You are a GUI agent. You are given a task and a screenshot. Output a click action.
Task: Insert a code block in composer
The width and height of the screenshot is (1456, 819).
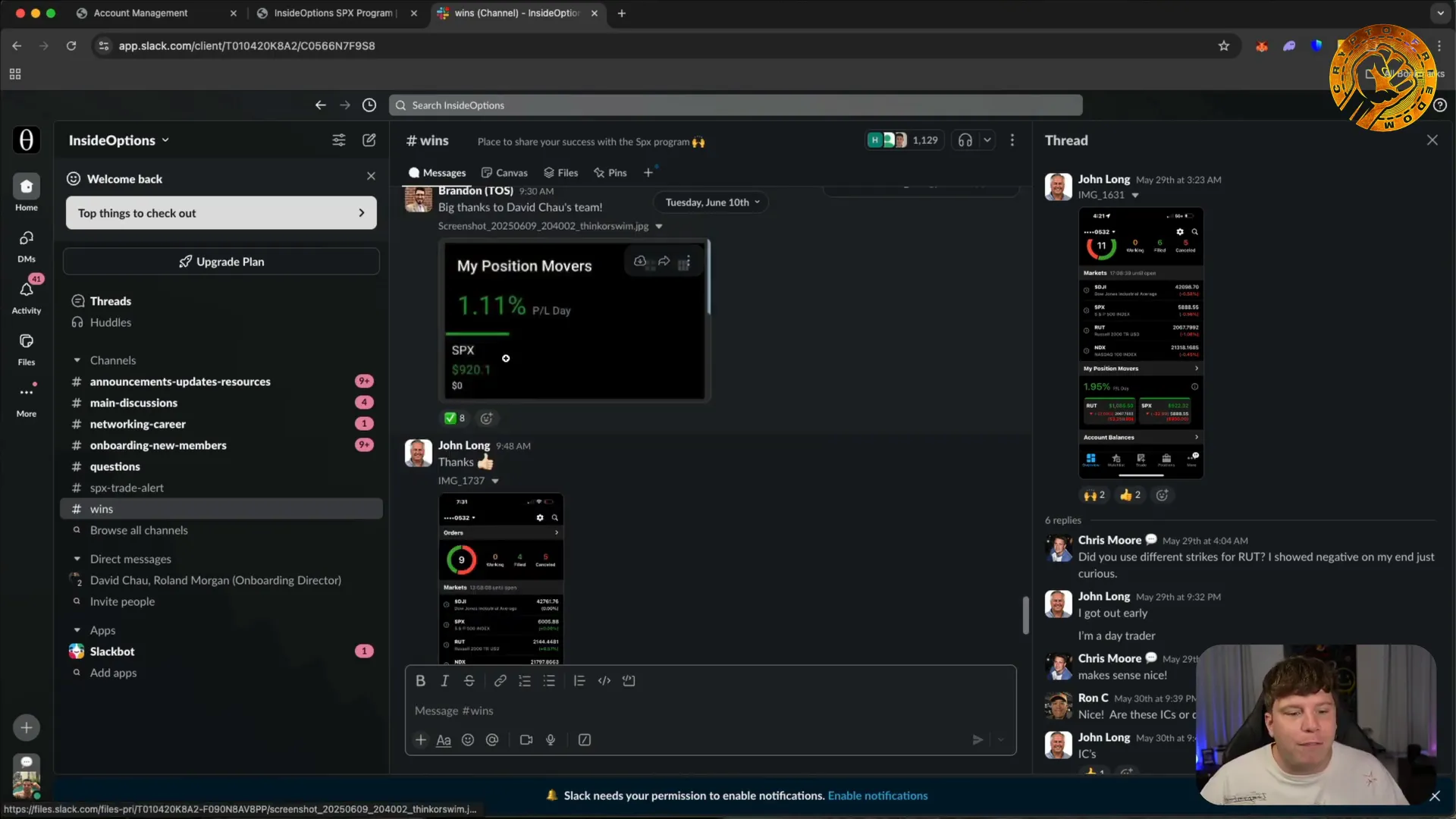click(x=629, y=681)
